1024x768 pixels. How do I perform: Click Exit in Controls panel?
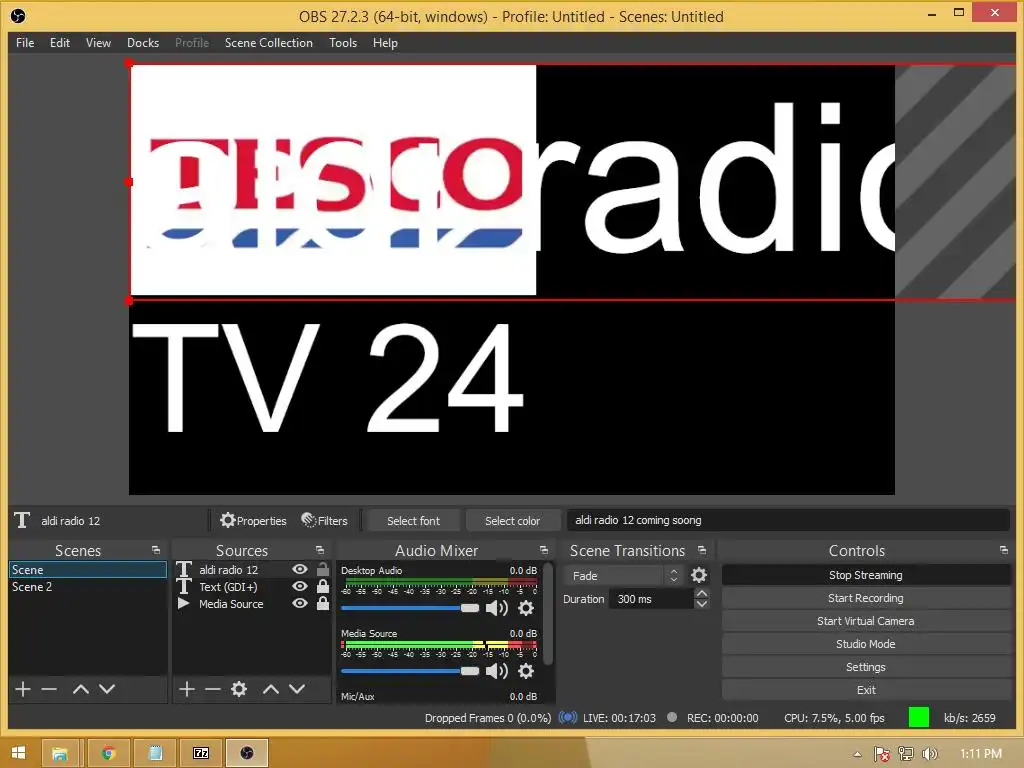pos(866,690)
